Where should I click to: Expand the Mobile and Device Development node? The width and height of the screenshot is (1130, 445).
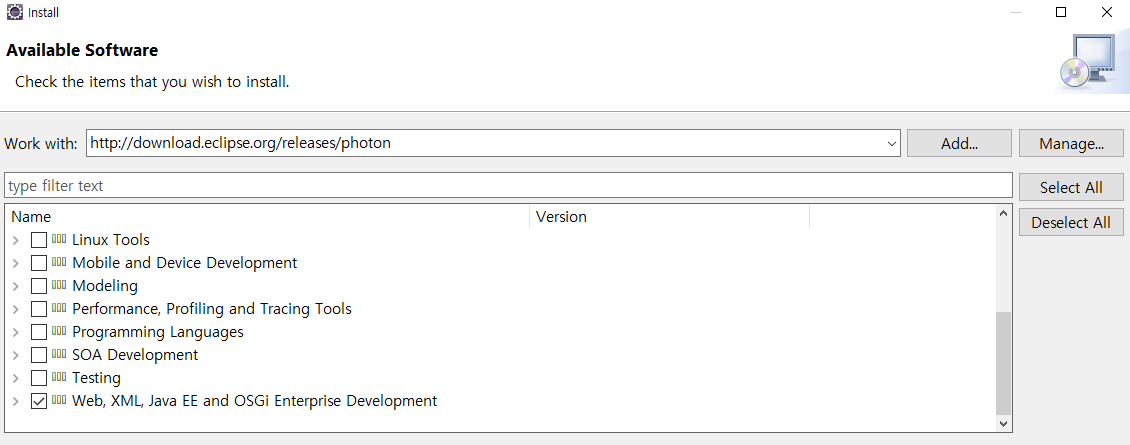click(x=16, y=263)
